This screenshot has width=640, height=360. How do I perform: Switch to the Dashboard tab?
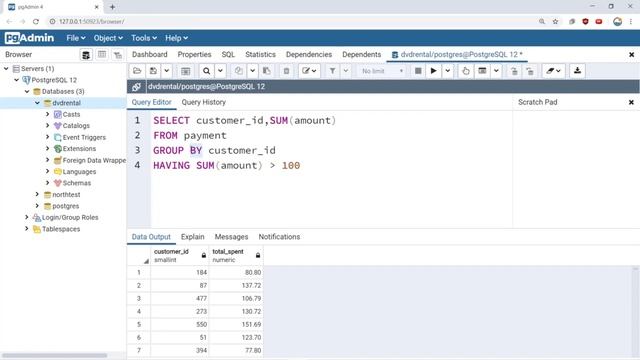(x=150, y=54)
